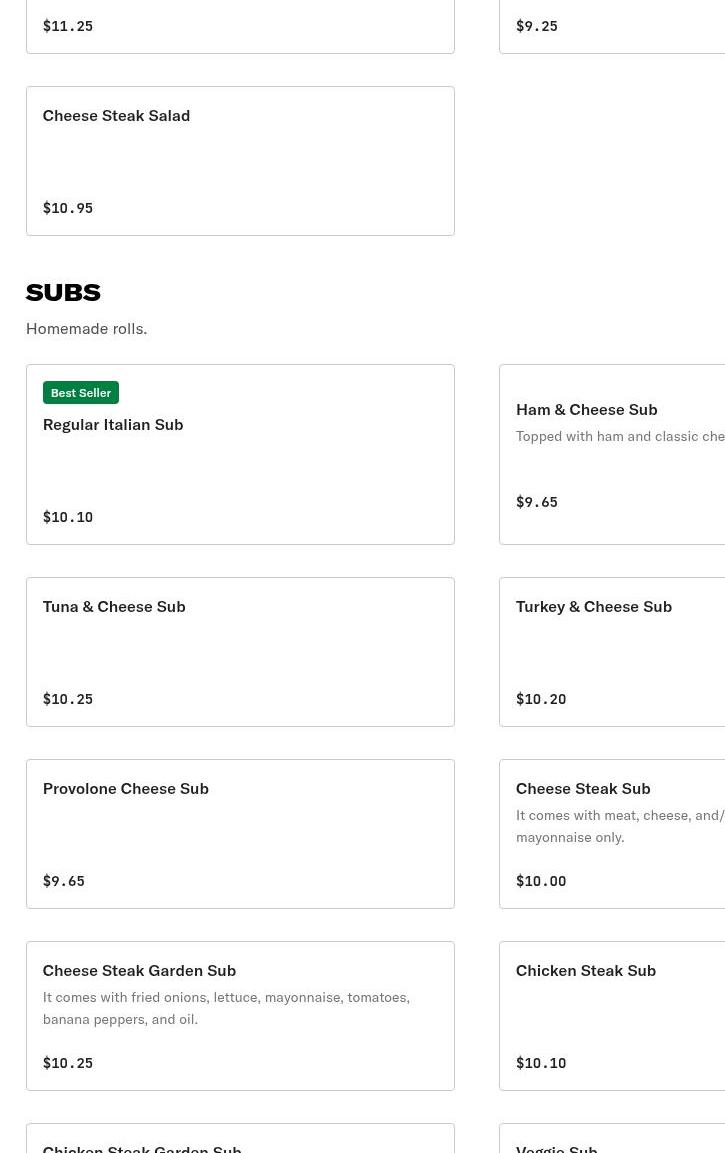Choose the Tuna & Cheese Sub
The height and width of the screenshot is (1153, 725).
pyautogui.click(x=240, y=651)
